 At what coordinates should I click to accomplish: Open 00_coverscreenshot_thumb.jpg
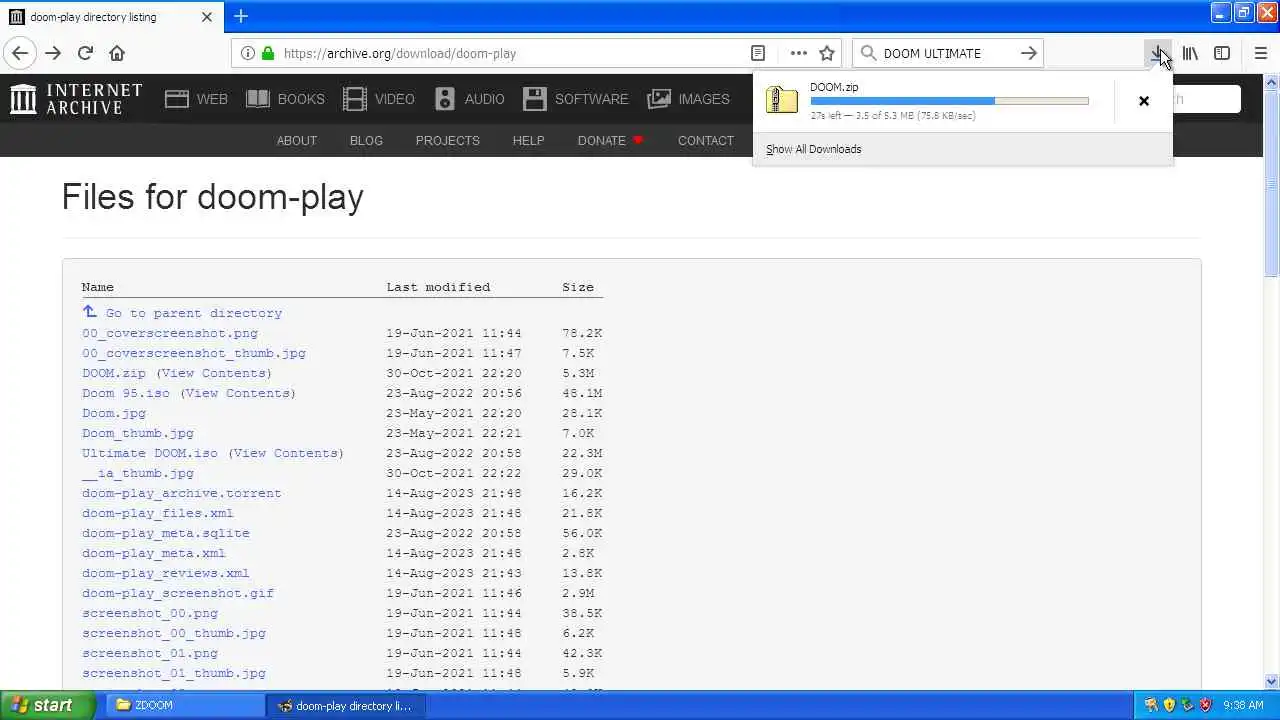(194, 353)
